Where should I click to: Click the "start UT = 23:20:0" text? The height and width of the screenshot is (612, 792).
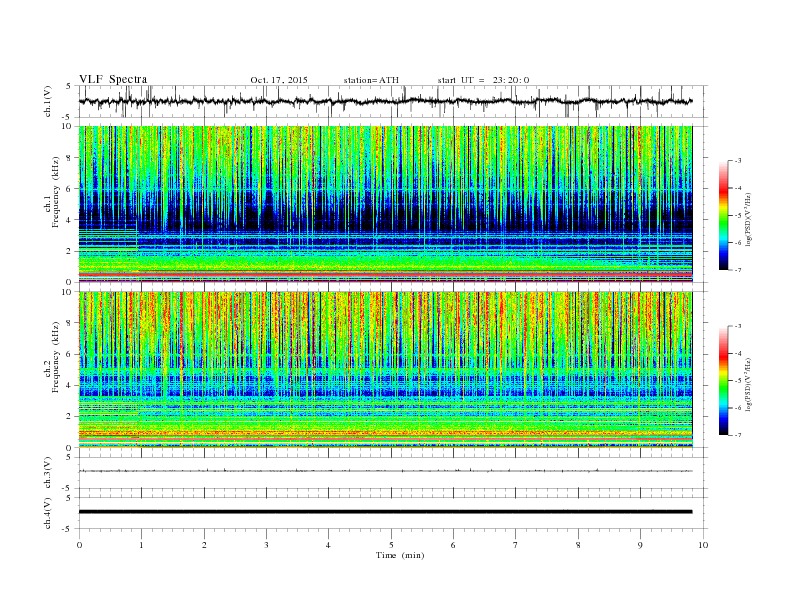pos(483,80)
